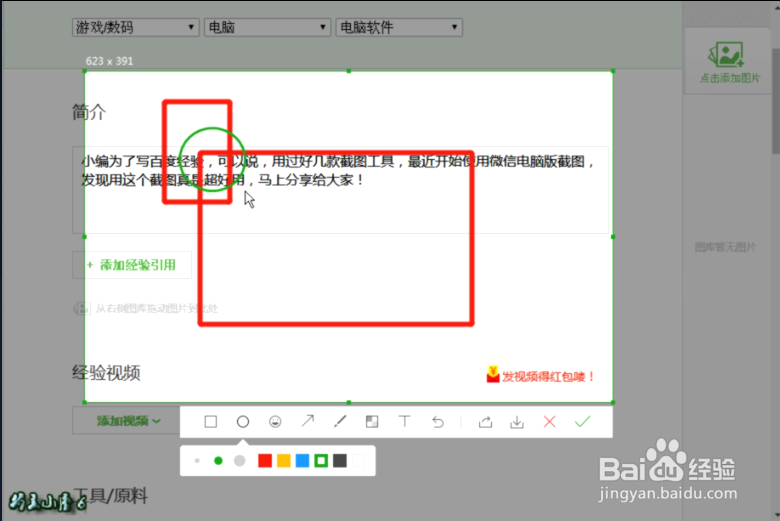Viewport: 780px width, 521px height.
Task: Pick the green color swatch
Action: click(x=321, y=461)
